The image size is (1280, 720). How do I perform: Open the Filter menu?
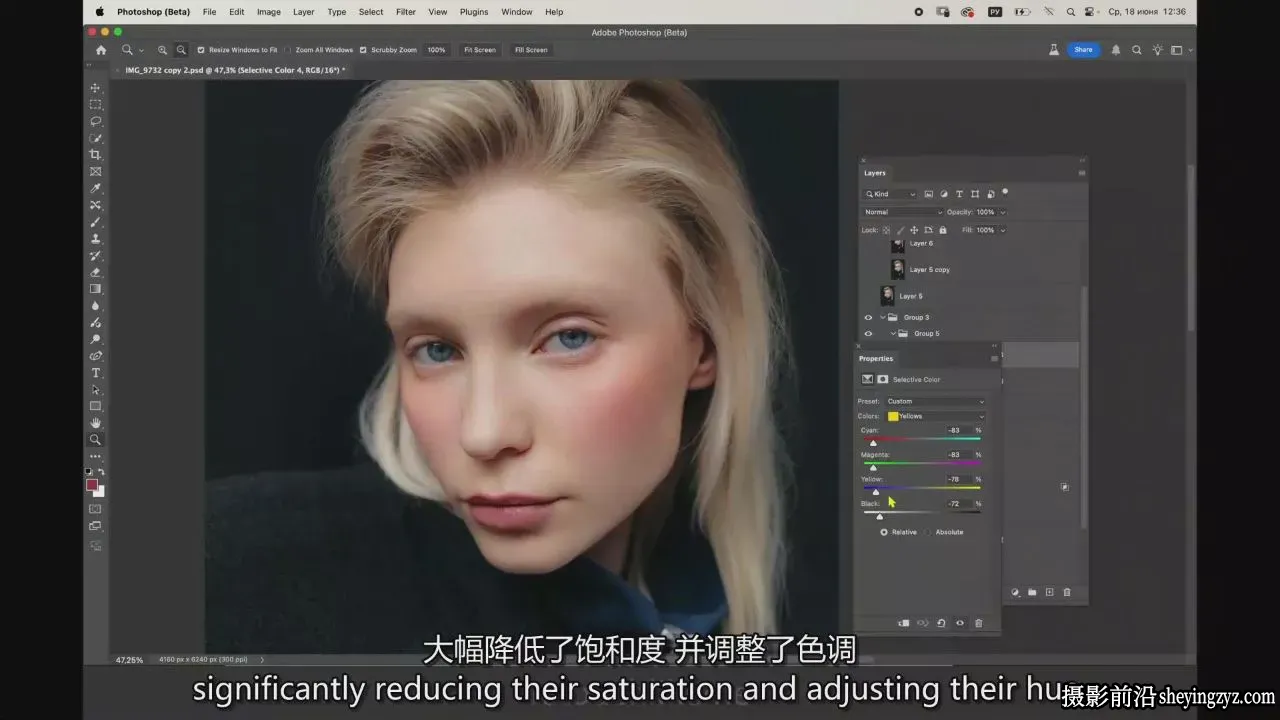[406, 12]
